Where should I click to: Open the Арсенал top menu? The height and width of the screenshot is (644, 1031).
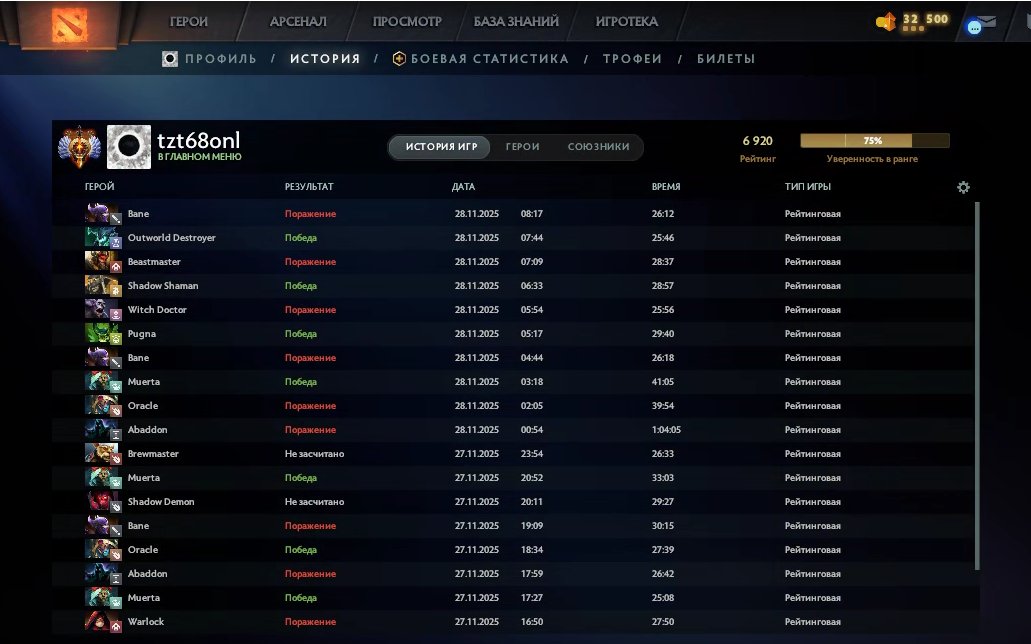pos(297,21)
